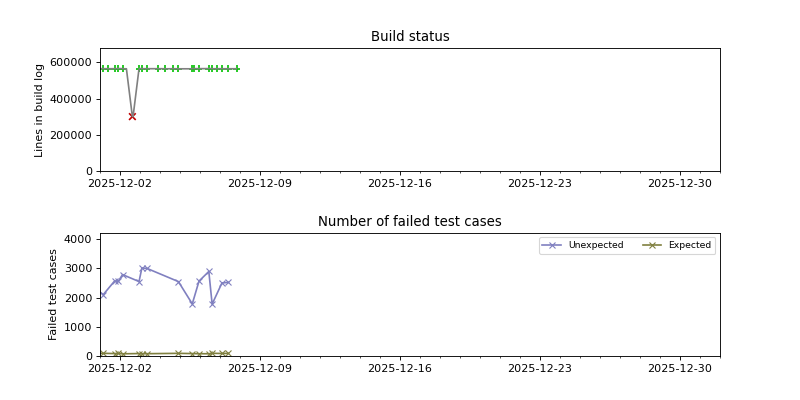Click 2025-12-30 date under Build status chart
The height and width of the screenshot is (400, 800).
pyautogui.click(x=680, y=183)
